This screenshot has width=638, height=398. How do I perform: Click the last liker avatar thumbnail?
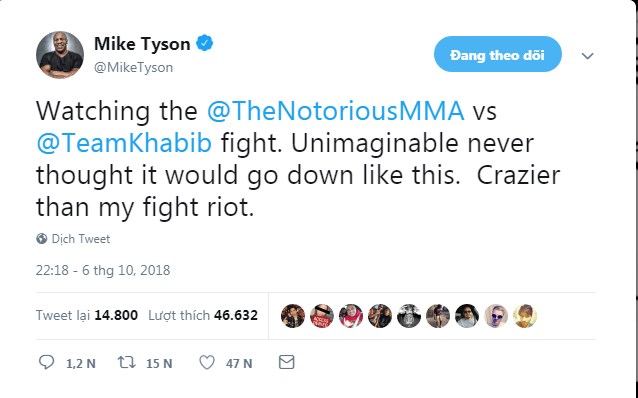525,316
